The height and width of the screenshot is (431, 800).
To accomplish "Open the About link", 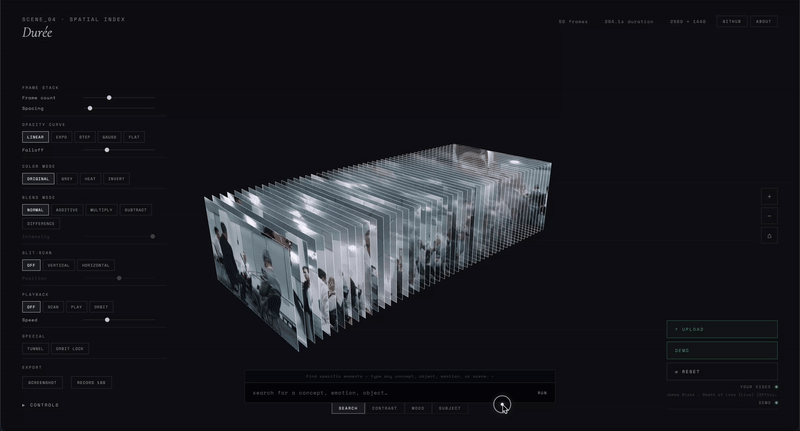I will click(x=764, y=21).
